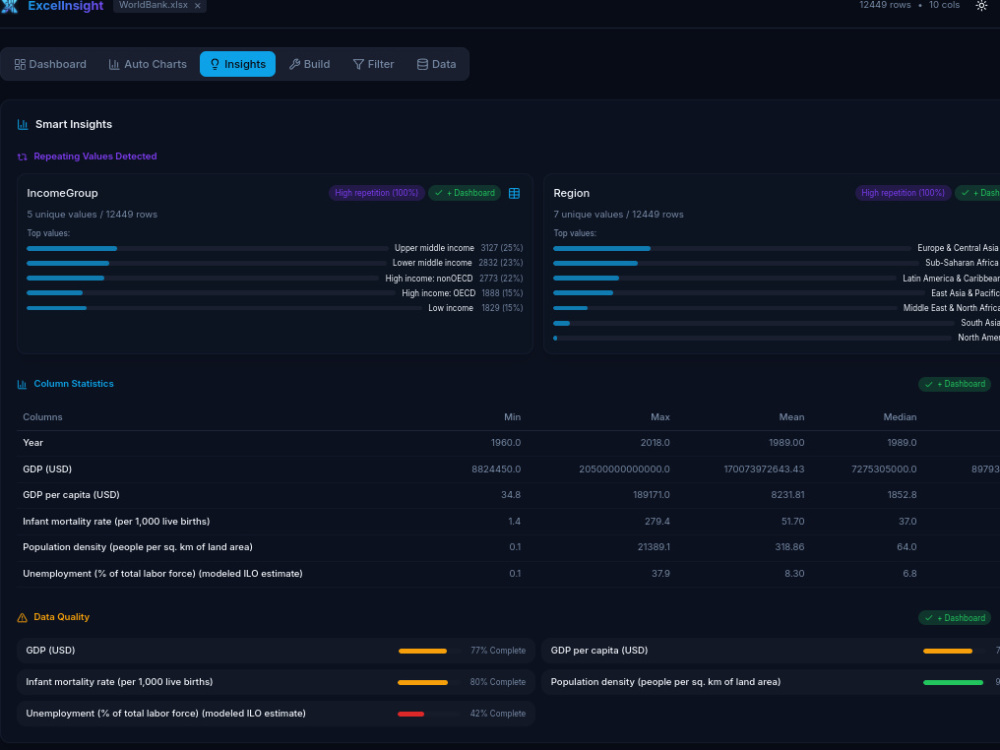Click the Column Statistics bar icon

click(x=22, y=384)
